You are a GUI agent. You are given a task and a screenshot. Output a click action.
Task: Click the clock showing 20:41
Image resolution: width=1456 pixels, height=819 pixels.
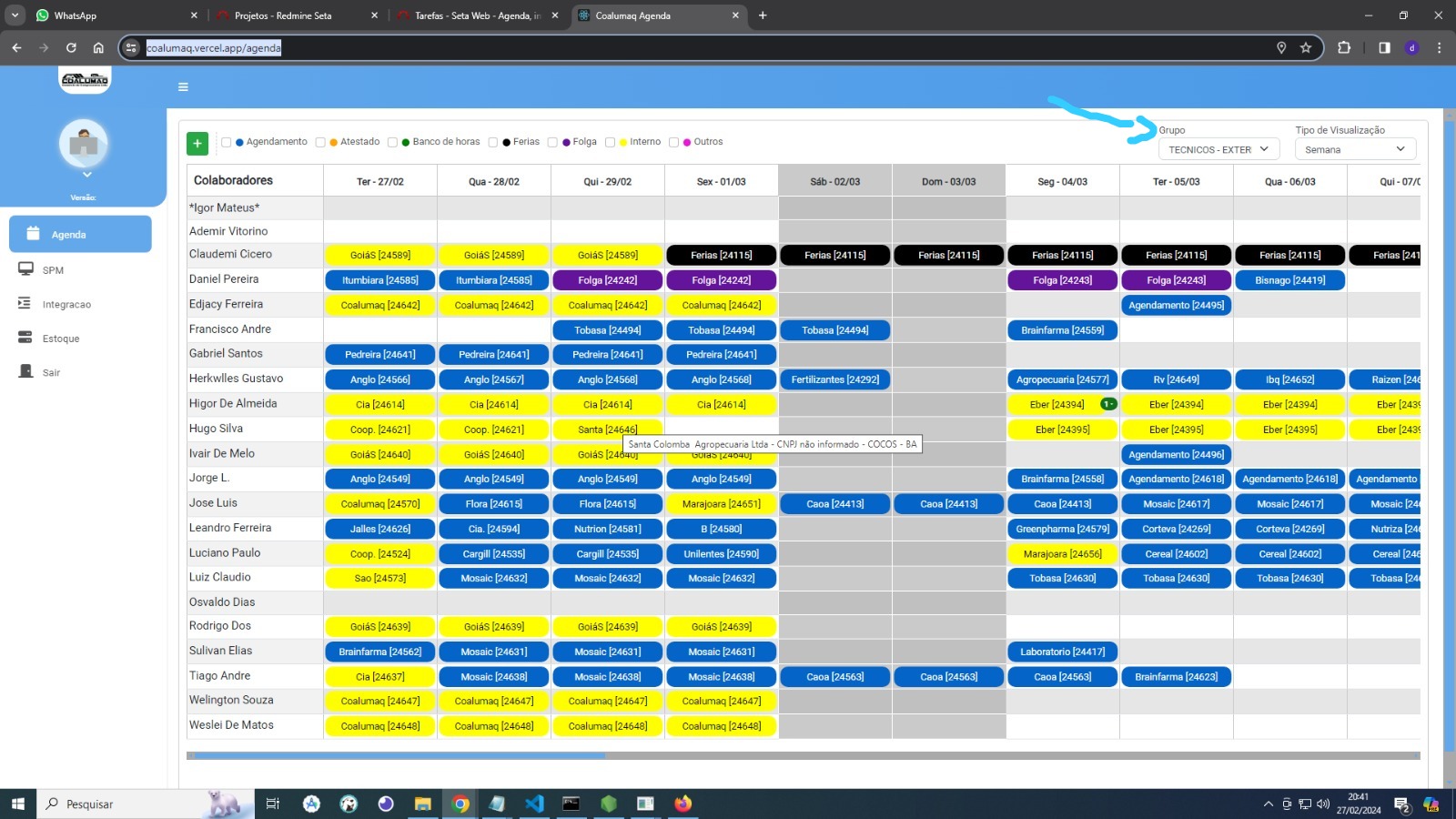pos(1359,797)
